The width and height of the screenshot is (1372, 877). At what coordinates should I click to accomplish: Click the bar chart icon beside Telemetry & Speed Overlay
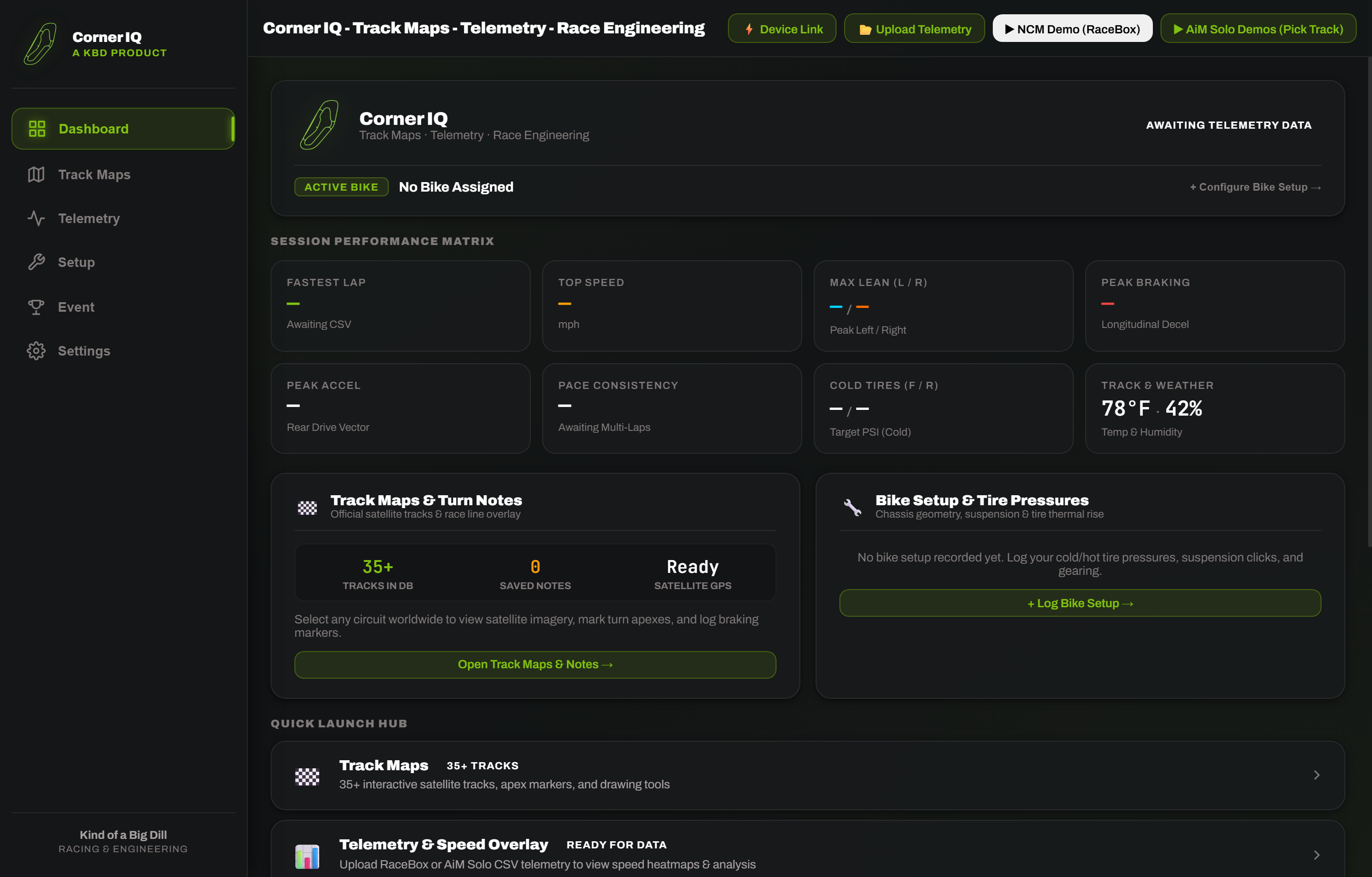click(x=307, y=857)
